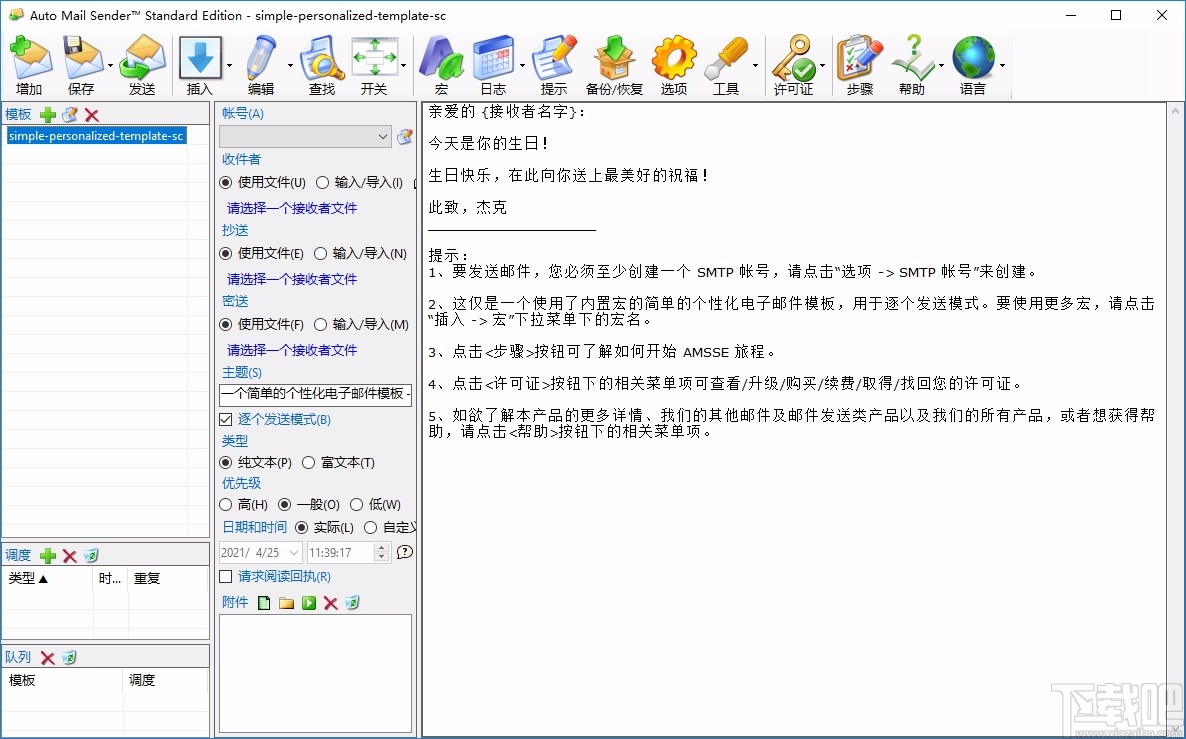Enable 逐个发送模式 checkbox

coord(225,419)
